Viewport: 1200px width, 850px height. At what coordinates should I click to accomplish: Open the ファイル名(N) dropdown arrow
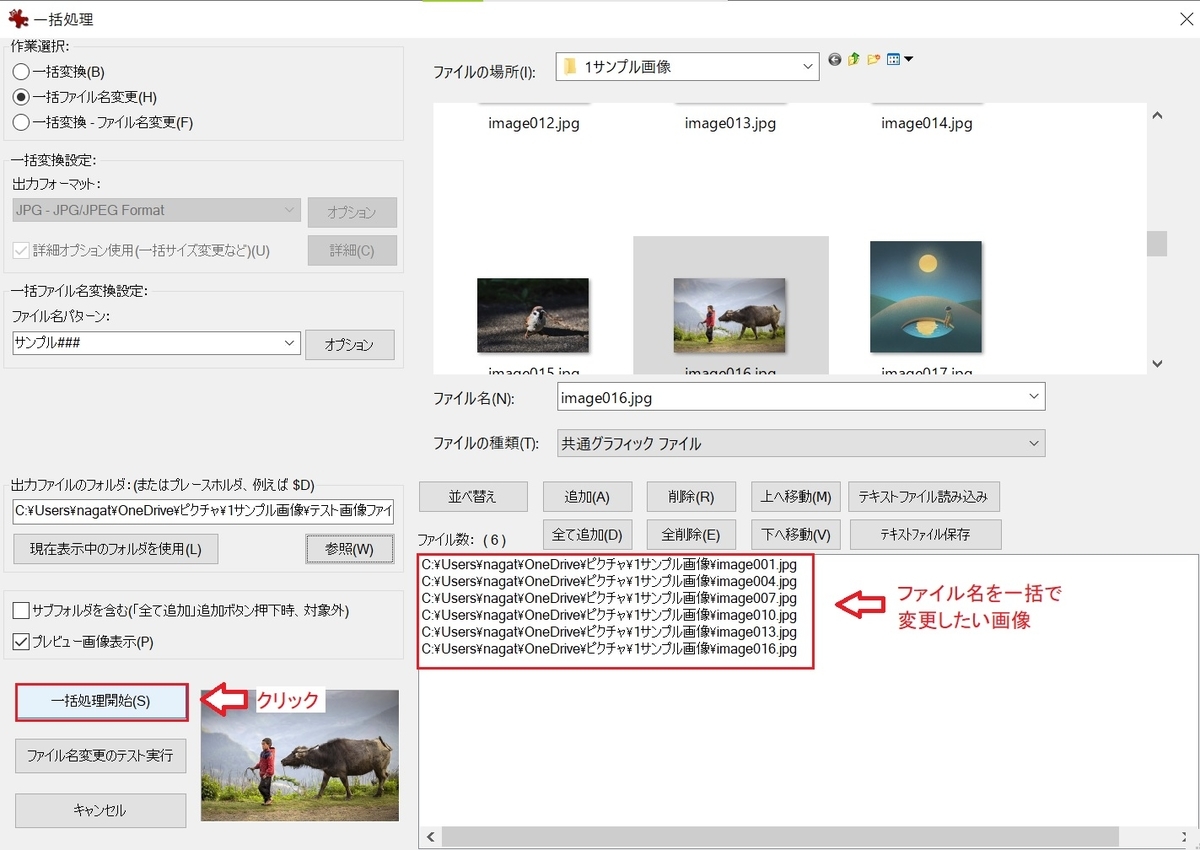point(1034,397)
